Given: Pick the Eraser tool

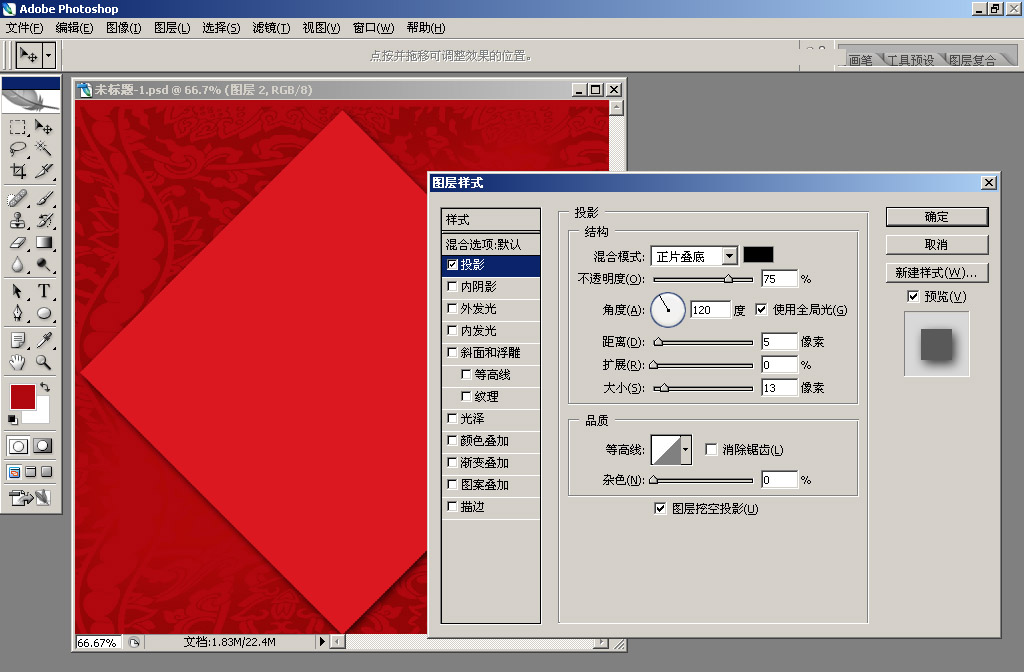Looking at the screenshot, I should pos(18,242).
